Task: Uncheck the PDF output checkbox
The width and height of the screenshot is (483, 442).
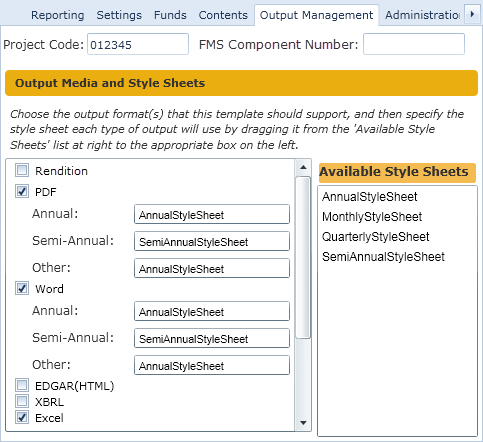Action: click(22, 192)
